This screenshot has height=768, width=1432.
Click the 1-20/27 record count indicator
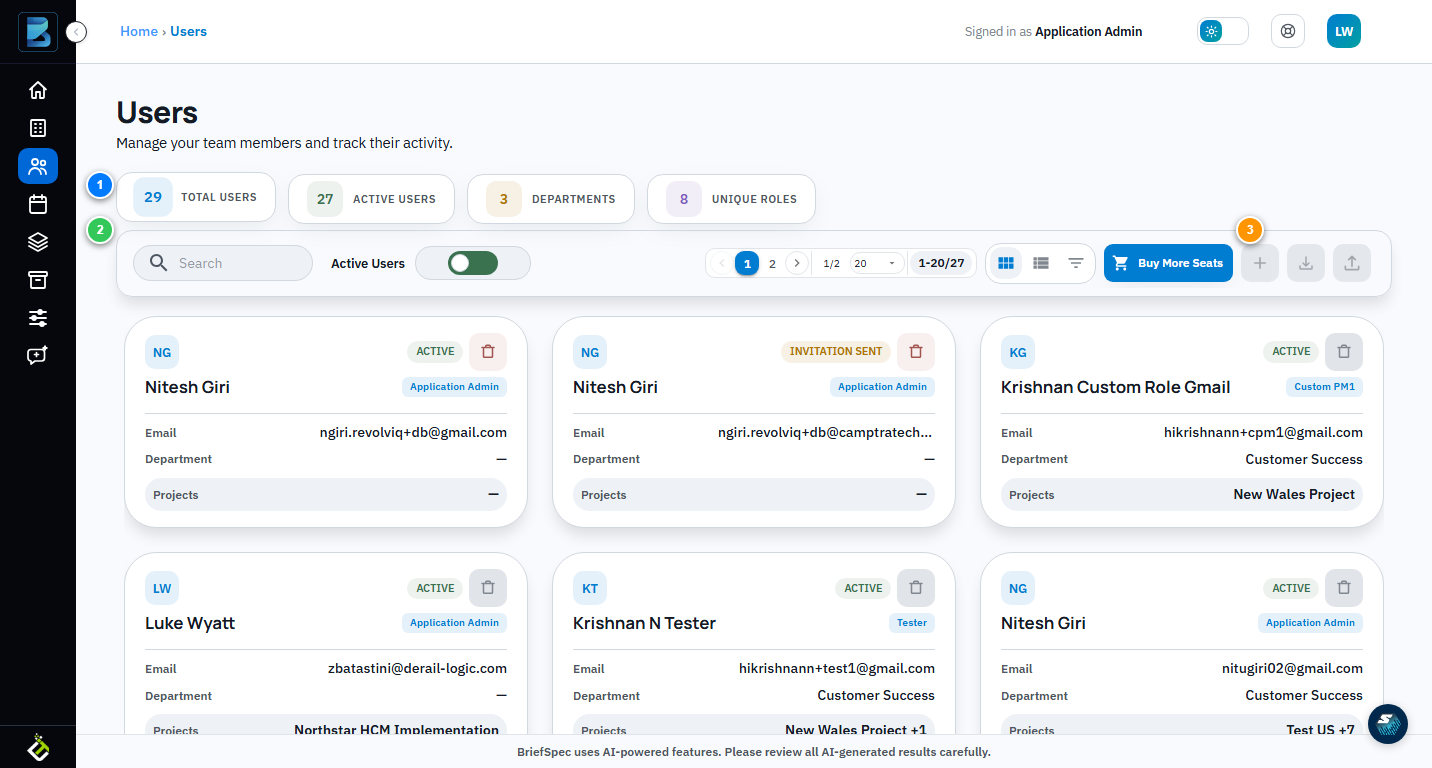(942, 263)
